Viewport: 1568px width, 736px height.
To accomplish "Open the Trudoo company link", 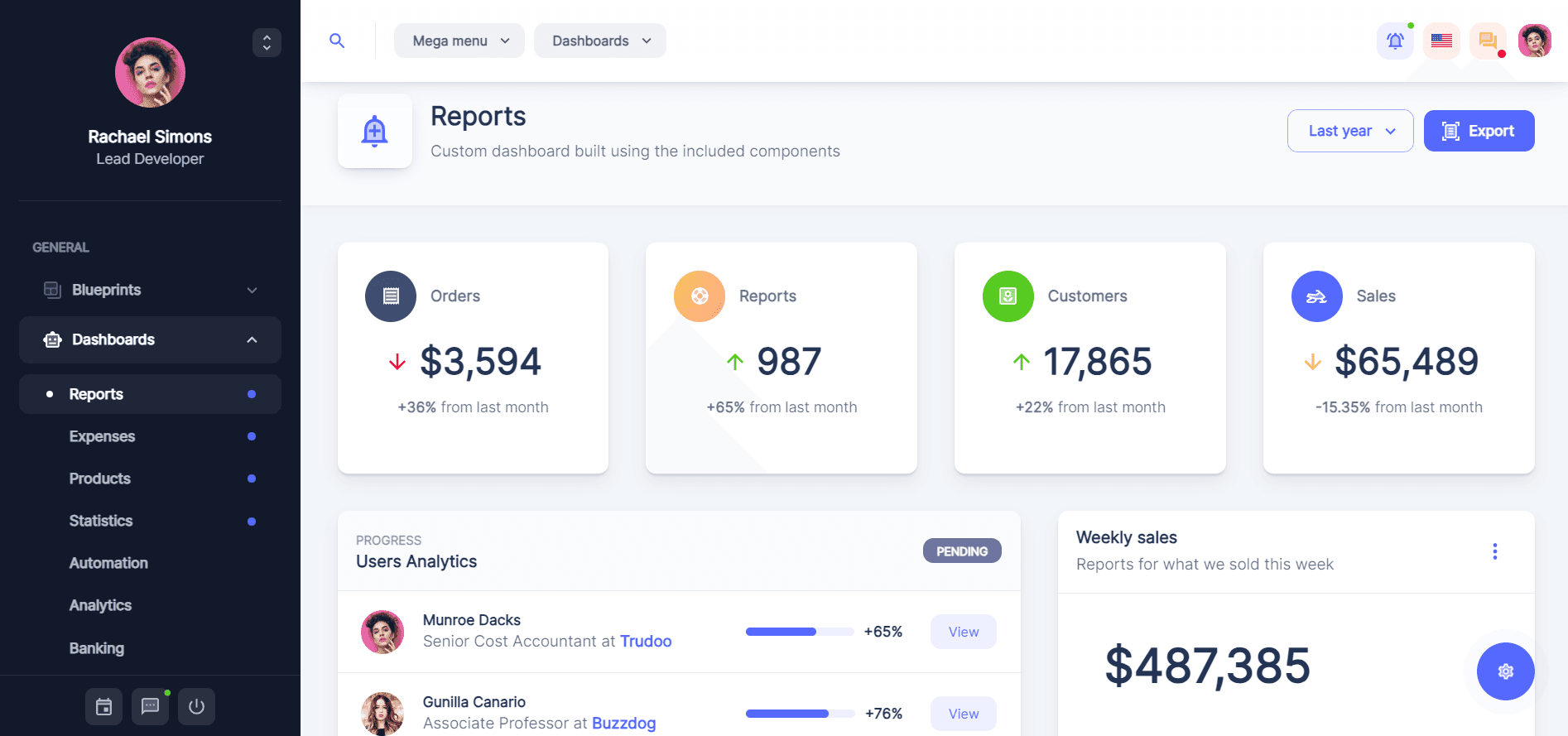I will coord(646,641).
